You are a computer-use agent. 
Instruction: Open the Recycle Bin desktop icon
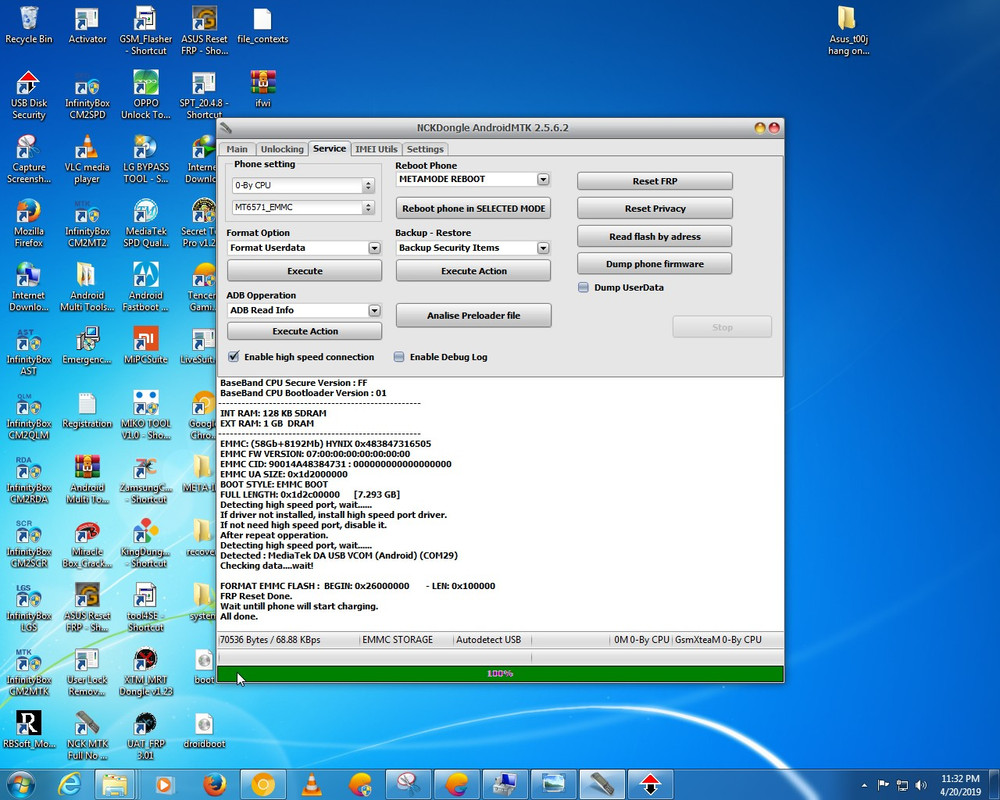pyautogui.click(x=29, y=26)
